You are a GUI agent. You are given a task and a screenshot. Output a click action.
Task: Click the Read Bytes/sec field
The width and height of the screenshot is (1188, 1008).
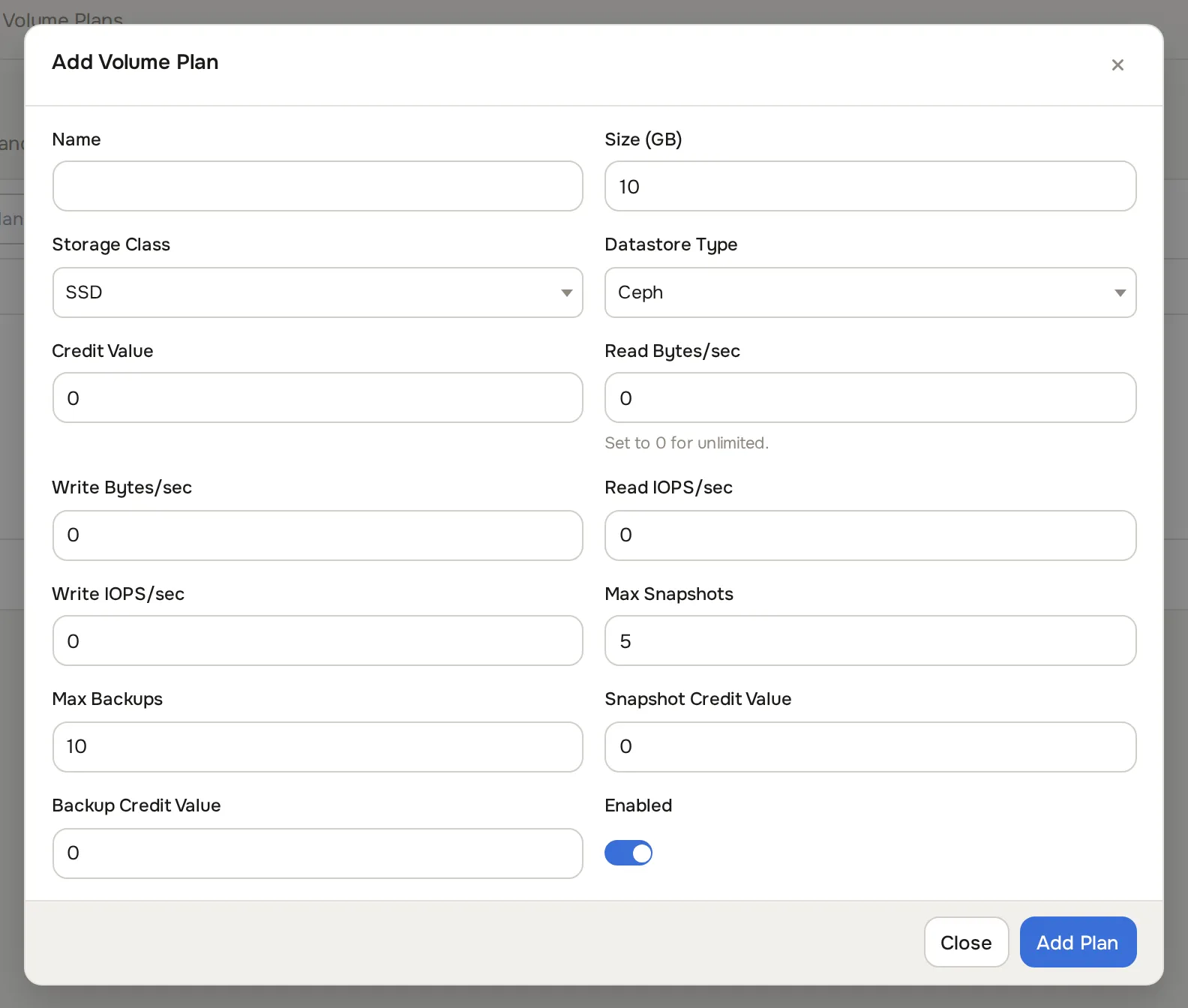(871, 397)
